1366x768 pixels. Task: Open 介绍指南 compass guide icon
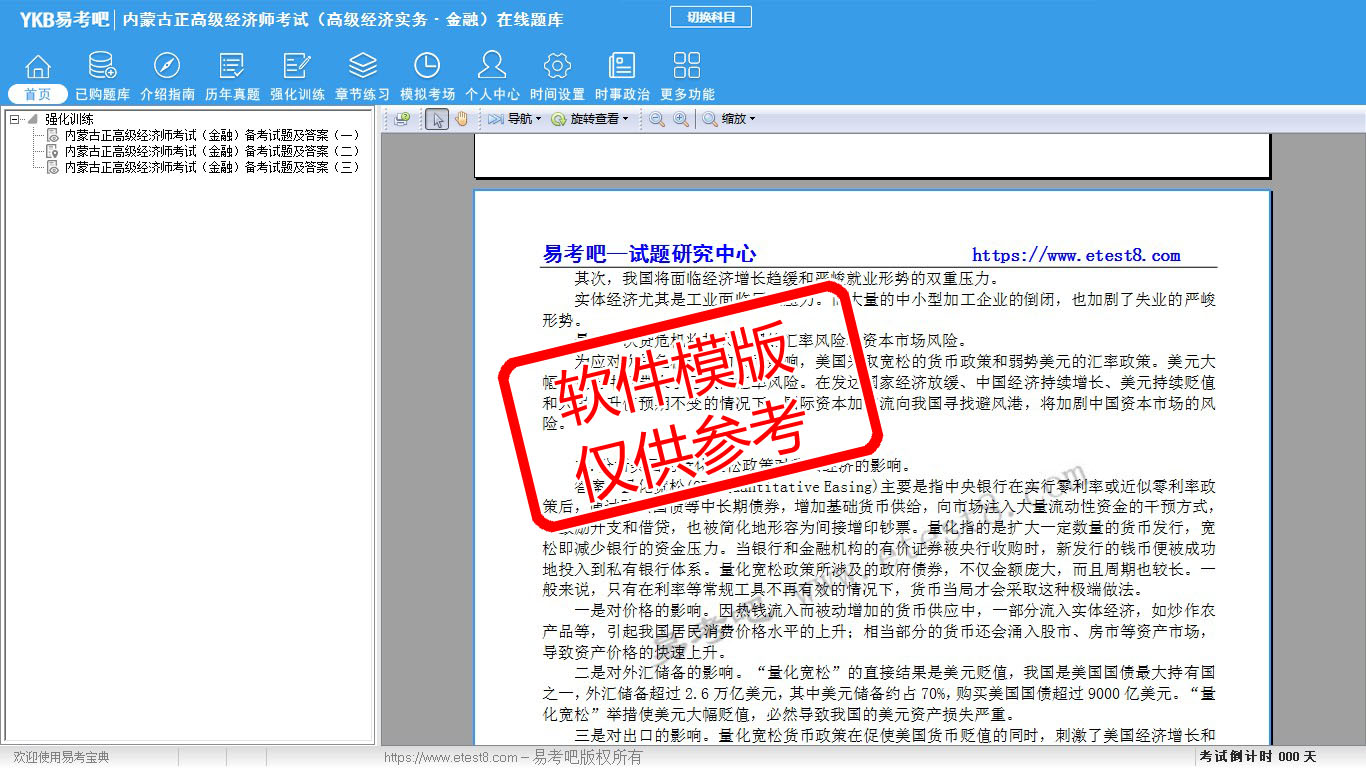(x=167, y=77)
